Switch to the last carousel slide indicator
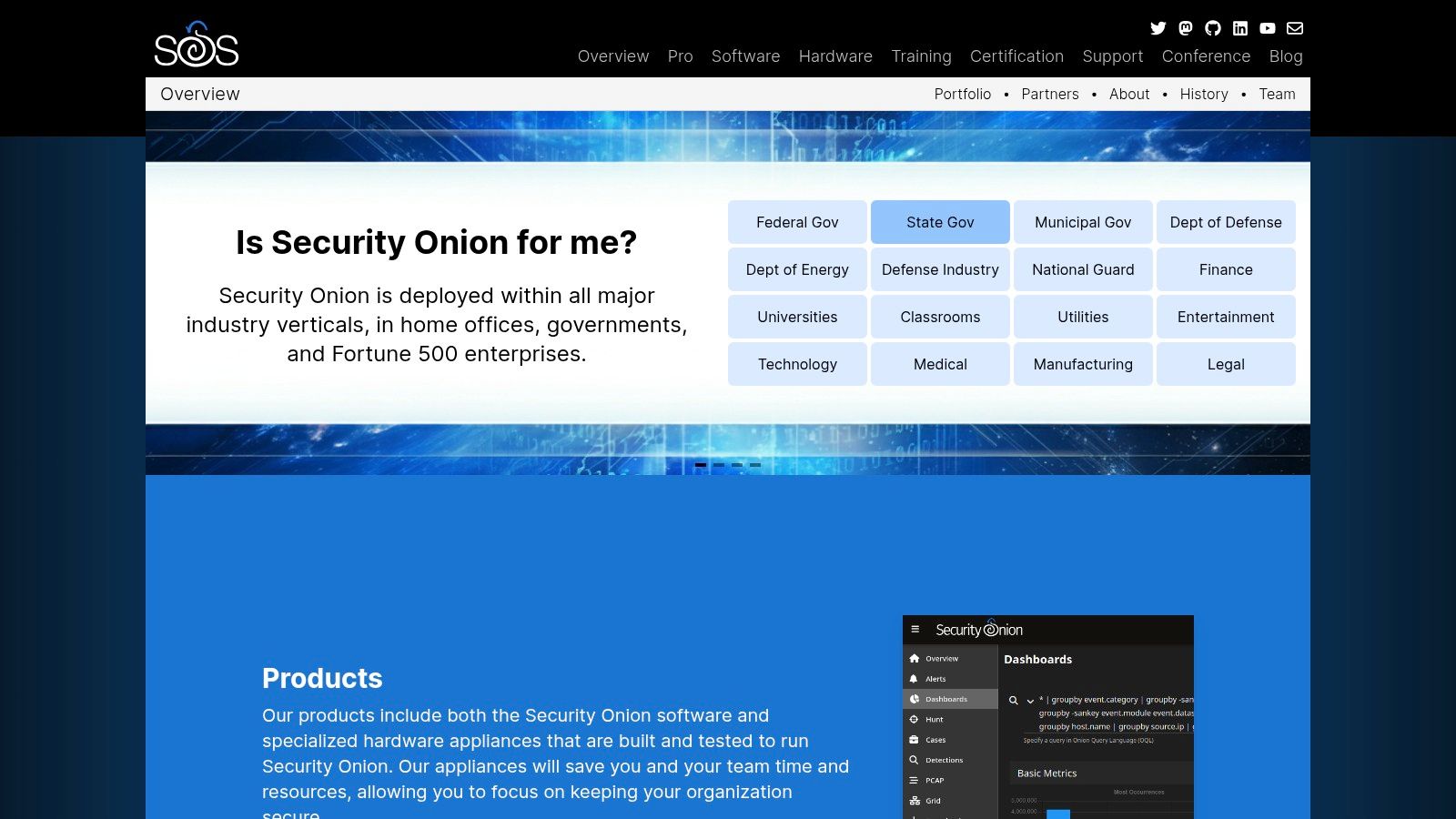 coord(755,465)
